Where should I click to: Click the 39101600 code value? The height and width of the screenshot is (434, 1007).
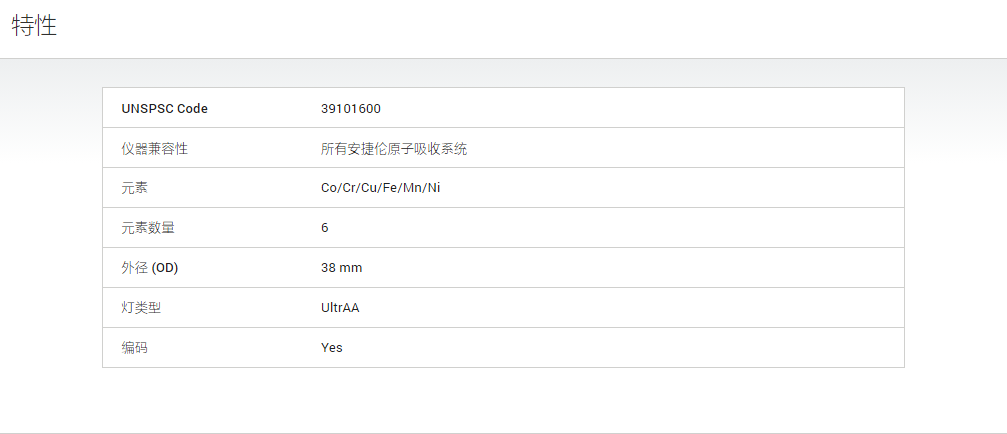(x=351, y=109)
